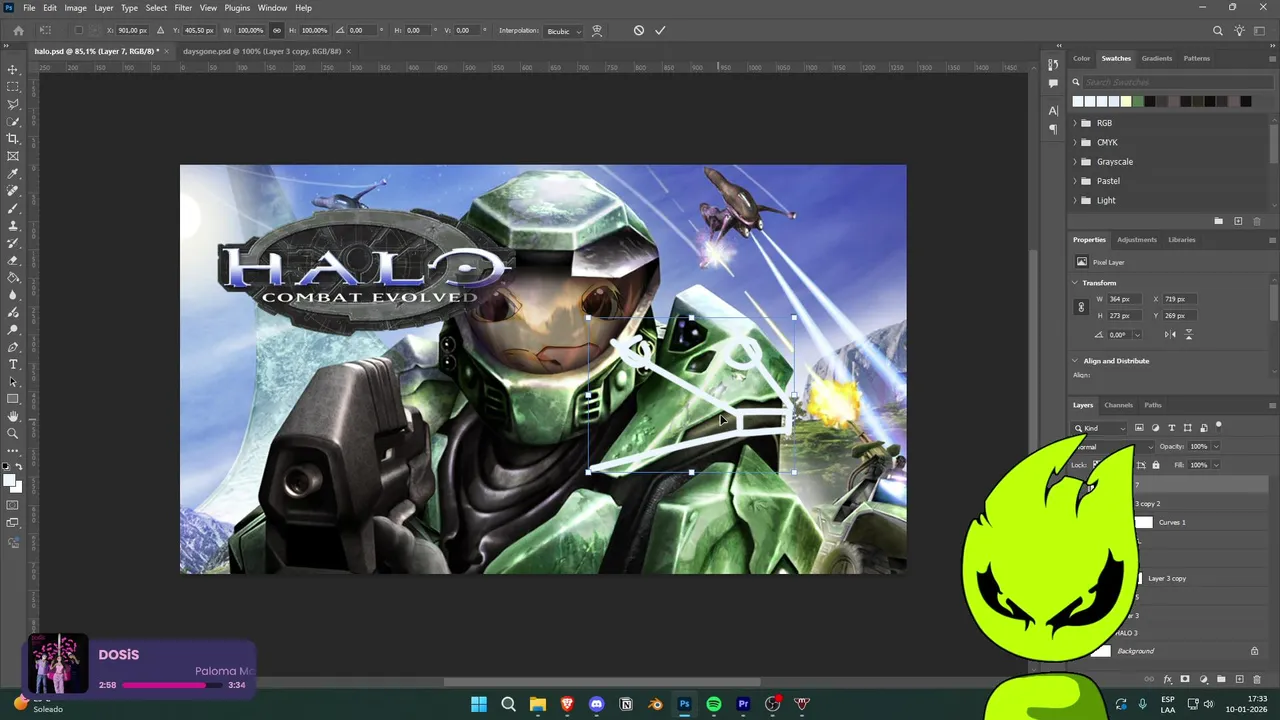The image size is (1280, 720).
Task: Create a new layer in the Layers panel
Action: coord(1238,679)
